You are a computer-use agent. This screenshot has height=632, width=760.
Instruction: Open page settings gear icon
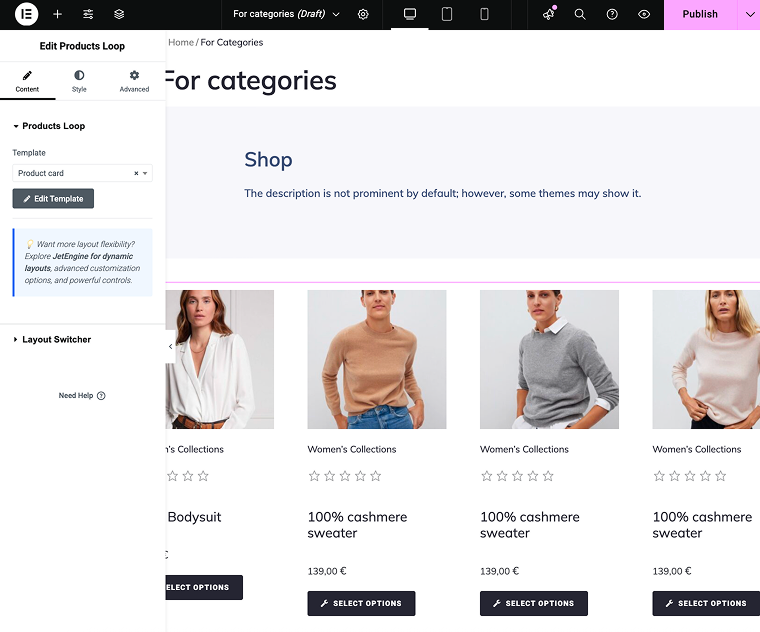(x=363, y=15)
